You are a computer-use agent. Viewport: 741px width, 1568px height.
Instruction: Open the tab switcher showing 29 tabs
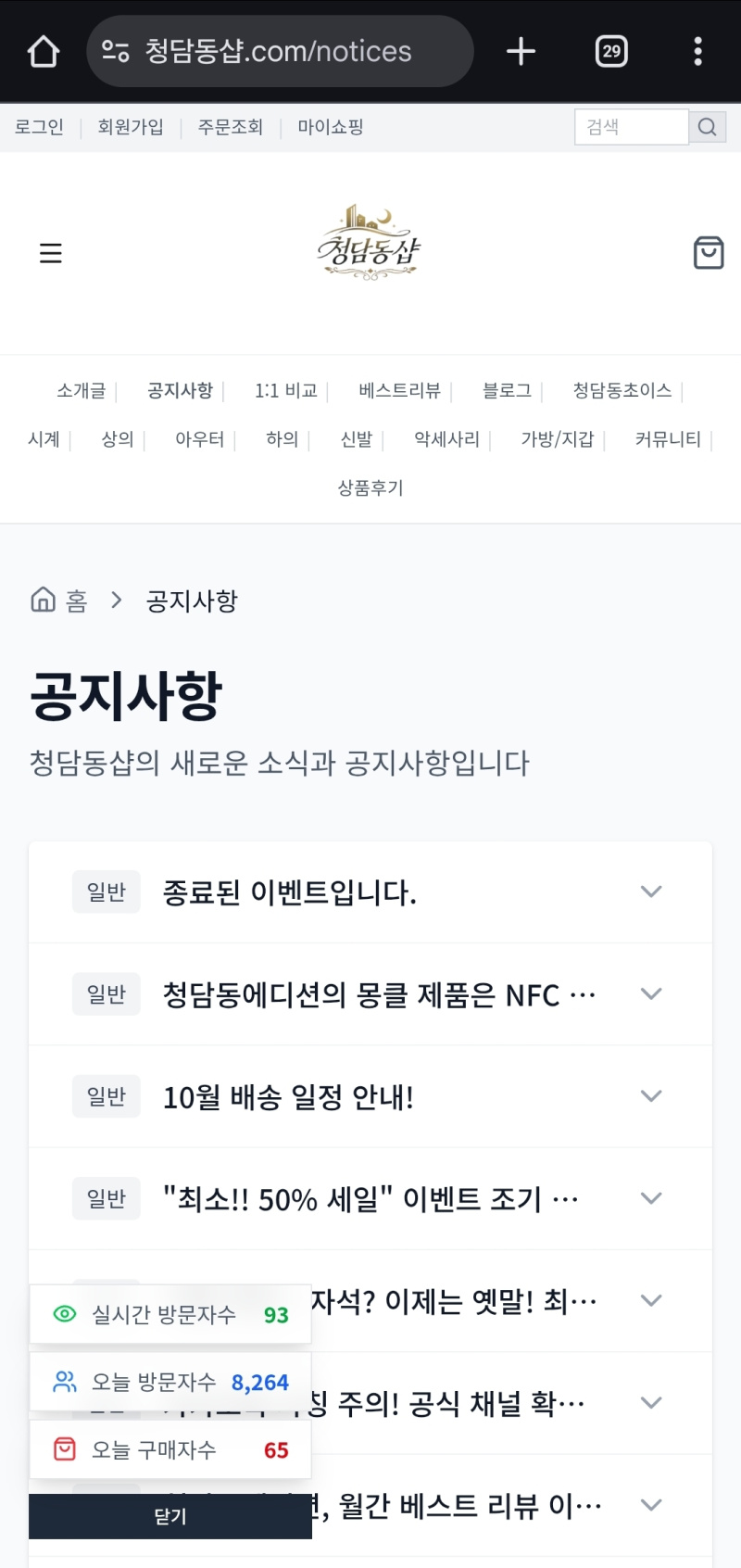tap(611, 51)
